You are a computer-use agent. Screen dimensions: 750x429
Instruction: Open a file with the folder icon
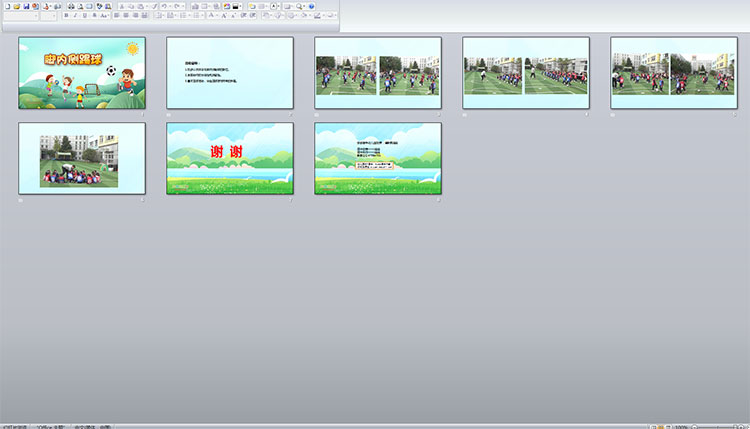pos(17,6)
